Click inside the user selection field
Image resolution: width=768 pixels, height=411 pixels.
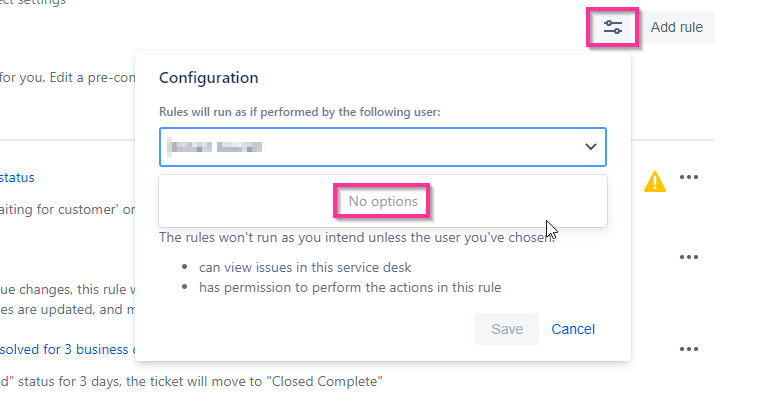383,147
